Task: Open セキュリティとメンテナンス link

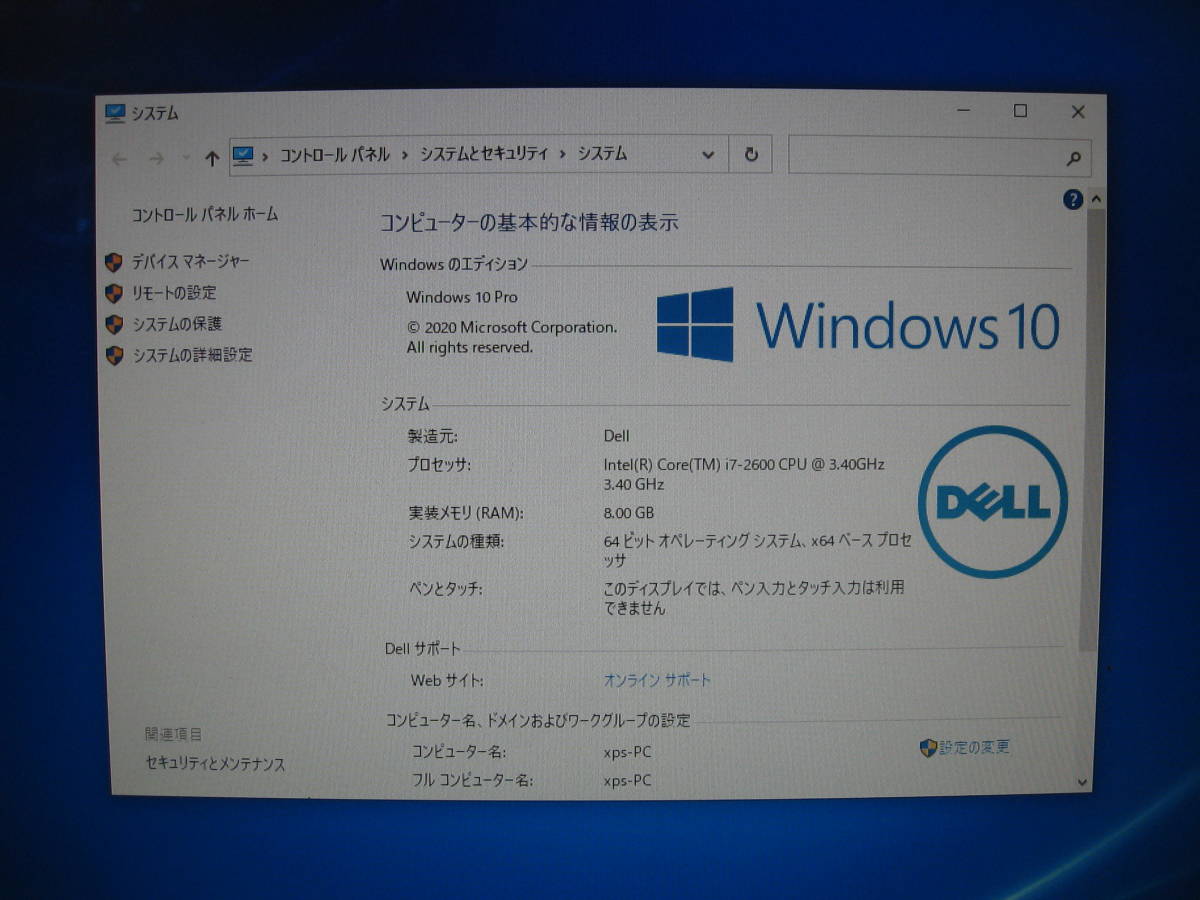Action: point(215,764)
